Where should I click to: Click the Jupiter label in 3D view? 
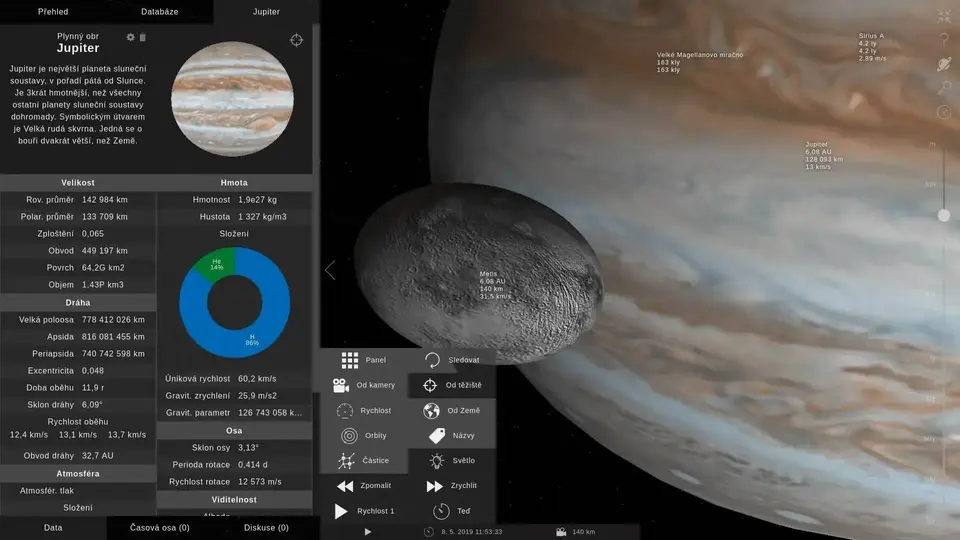pyautogui.click(x=824, y=156)
